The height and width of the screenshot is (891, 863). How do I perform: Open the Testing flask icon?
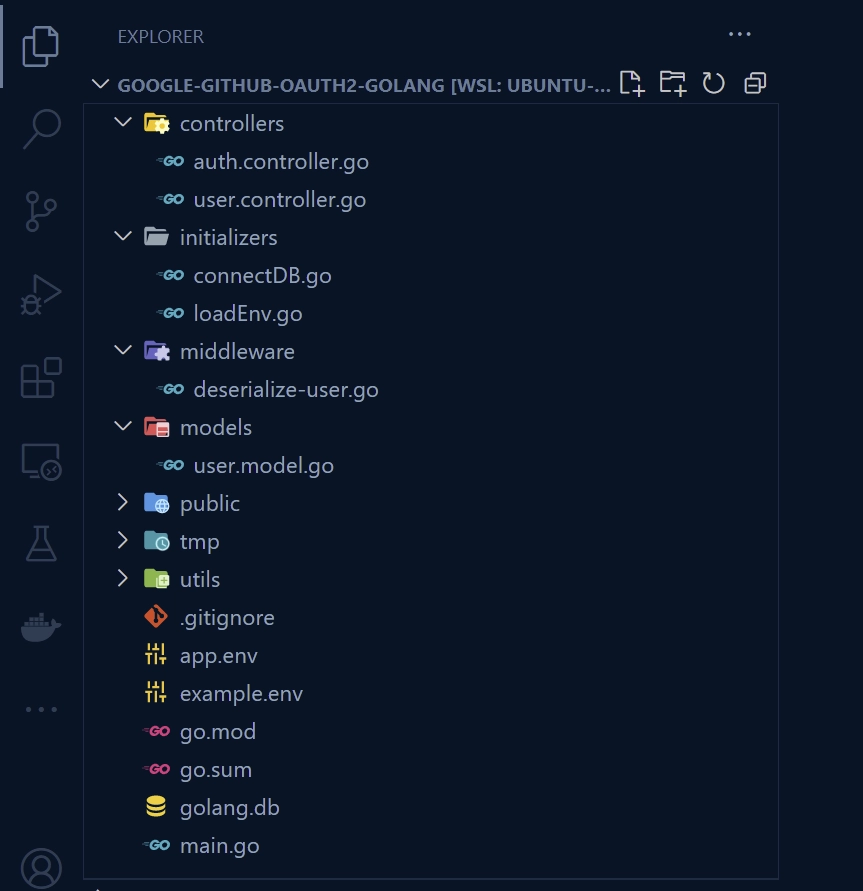(41, 543)
